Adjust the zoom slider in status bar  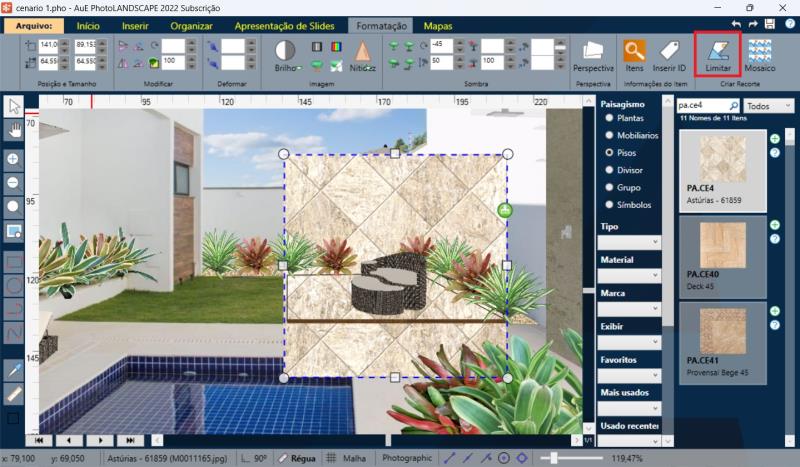tap(553, 458)
